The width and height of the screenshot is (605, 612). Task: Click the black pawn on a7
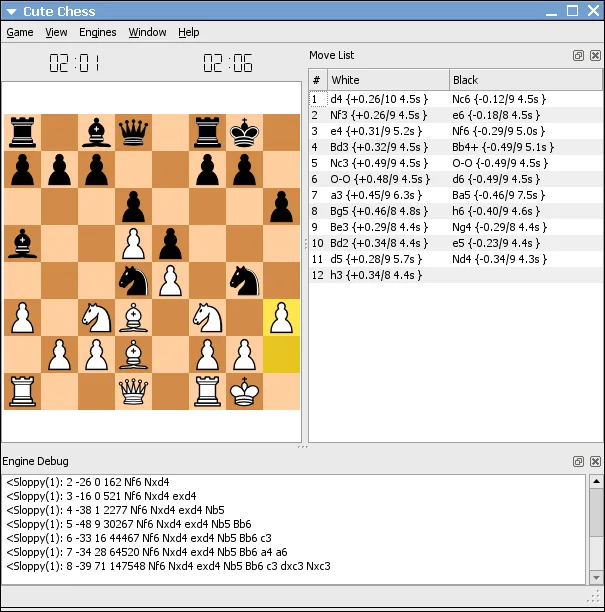(x=23, y=169)
